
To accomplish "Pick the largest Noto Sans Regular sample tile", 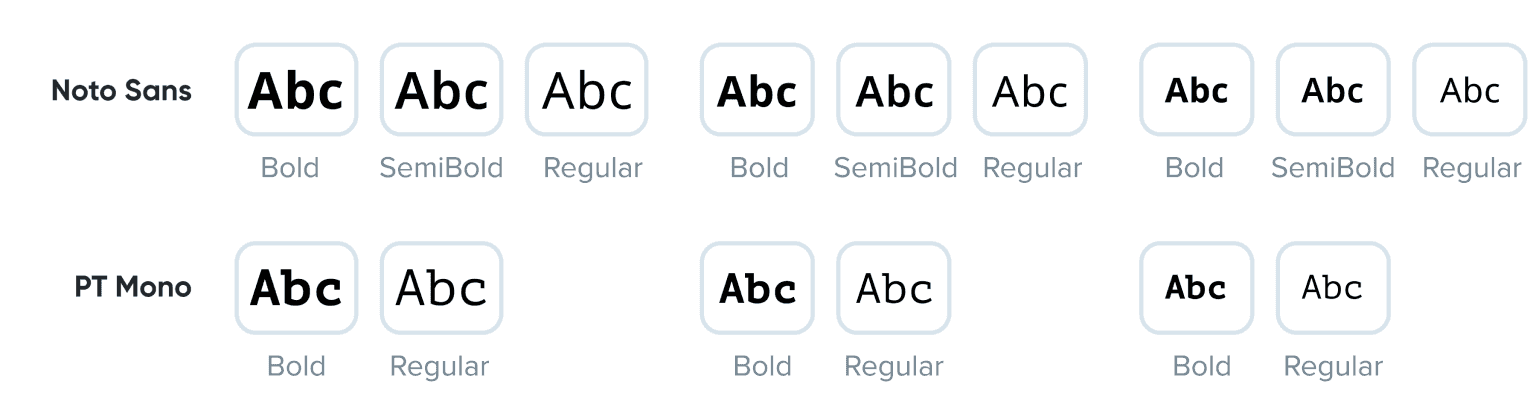I will pyautogui.click(x=587, y=90).
